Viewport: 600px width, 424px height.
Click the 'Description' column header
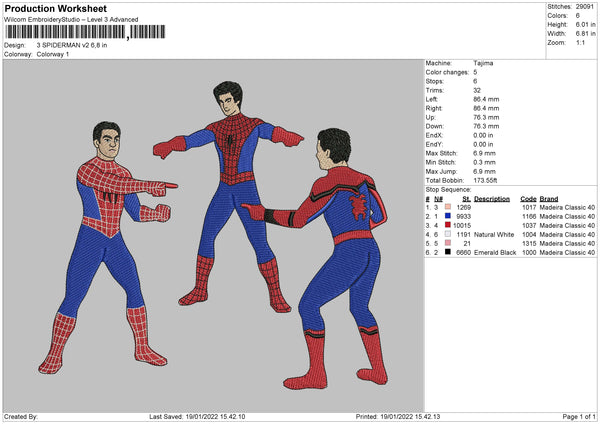(x=492, y=199)
